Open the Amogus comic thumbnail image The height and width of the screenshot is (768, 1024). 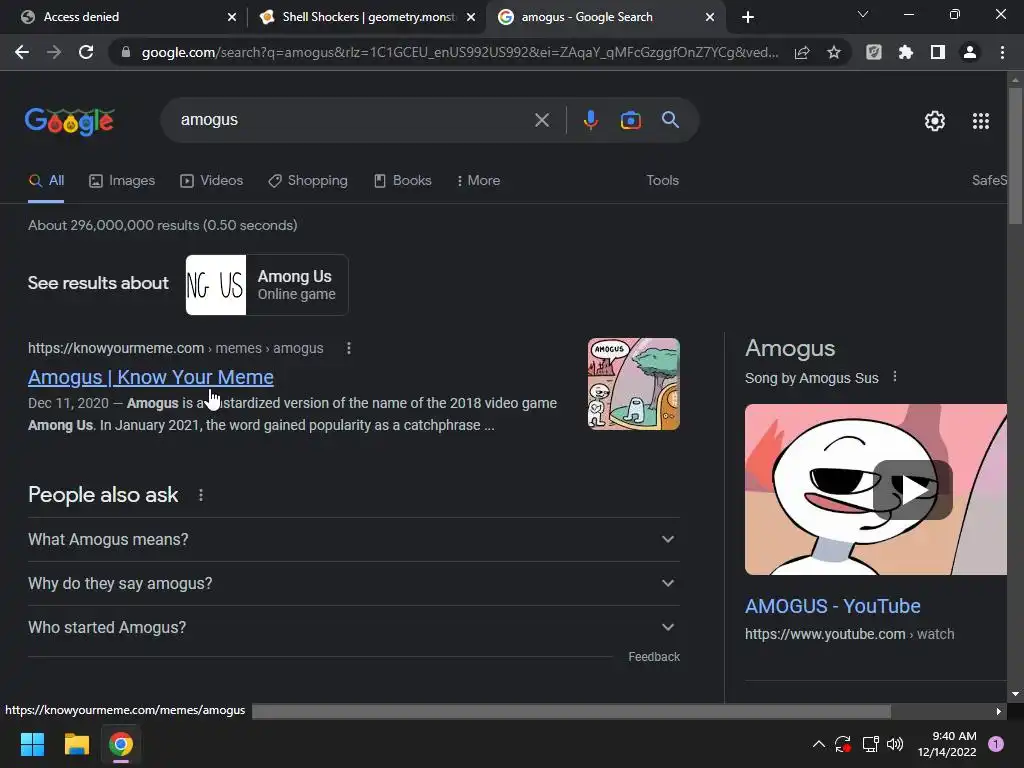[x=633, y=384]
